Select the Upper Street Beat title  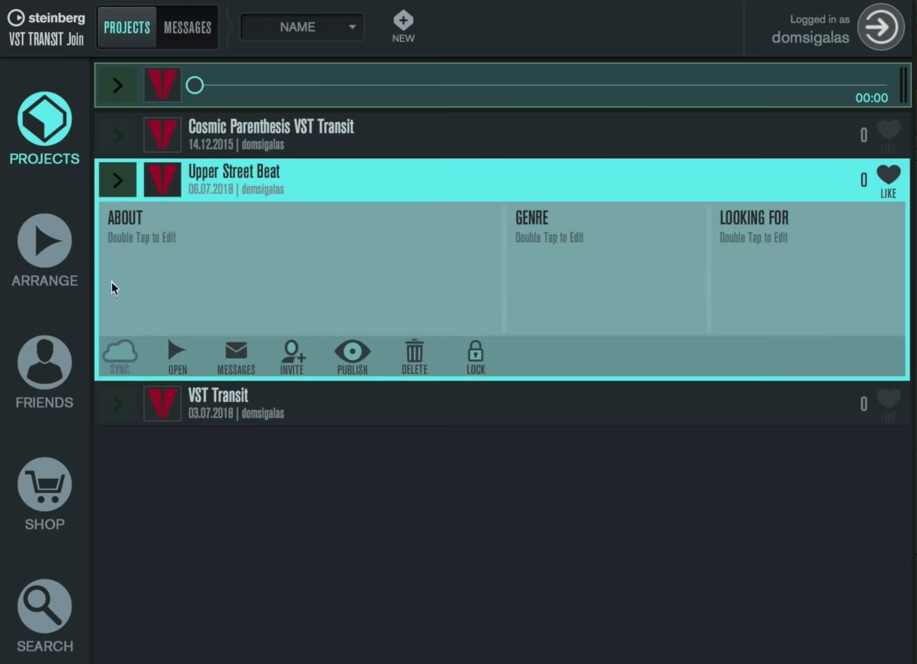(234, 172)
